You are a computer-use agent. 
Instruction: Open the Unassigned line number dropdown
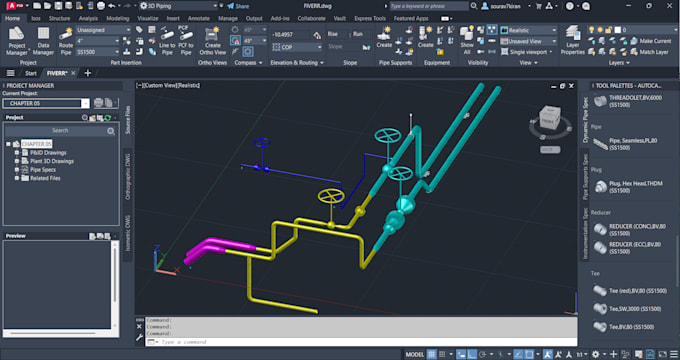point(104,30)
